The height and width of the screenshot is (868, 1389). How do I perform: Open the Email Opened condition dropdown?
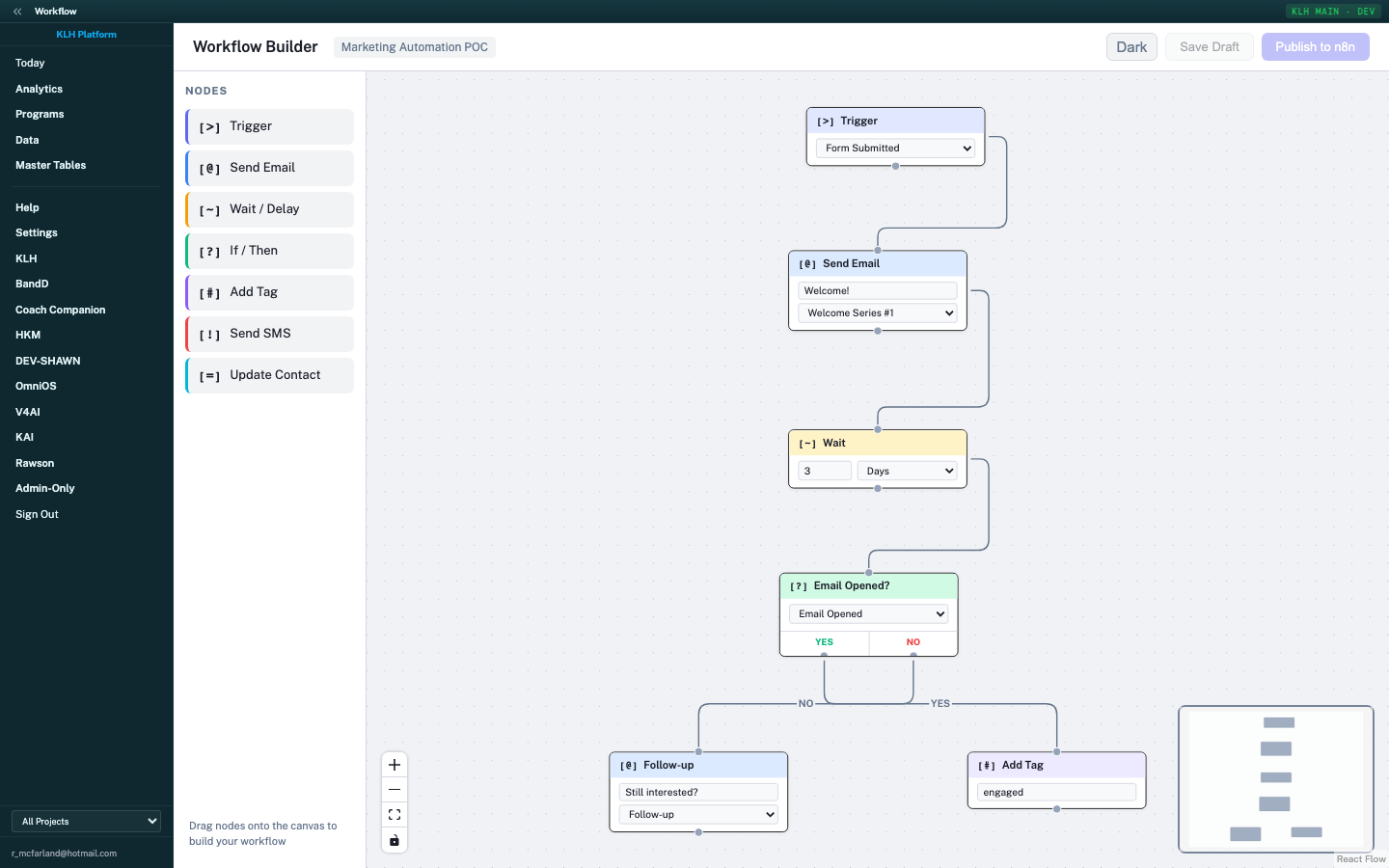point(869,614)
